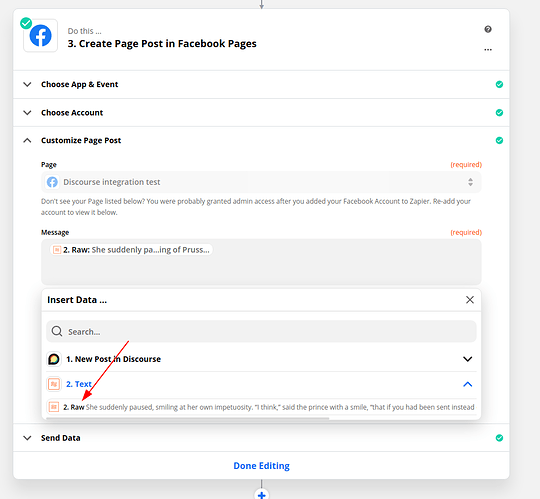This screenshot has width=540, height=499.
Task: Open the three-dot step options menu
Action: click(x=488, y=50)
